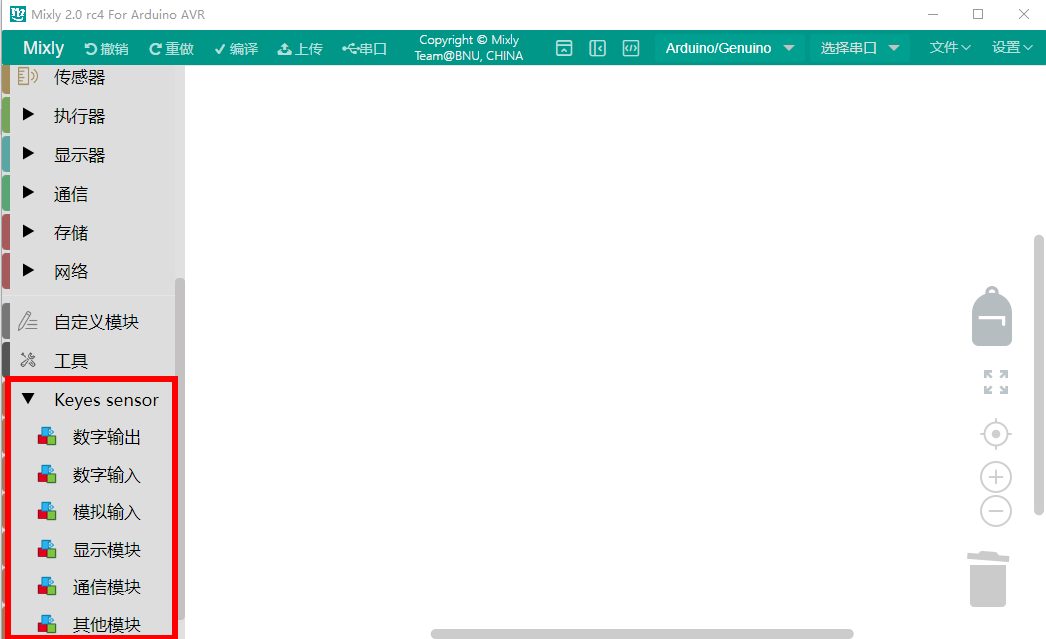Expand 显示器 category arrow
The height and width of the screenshot is (639, 1046).
28,153
